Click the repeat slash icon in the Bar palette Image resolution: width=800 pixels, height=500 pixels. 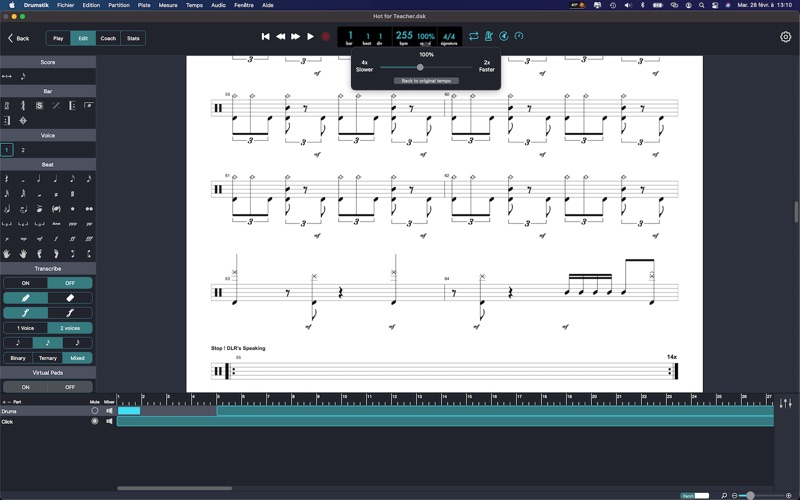click(x=56, y=106)
